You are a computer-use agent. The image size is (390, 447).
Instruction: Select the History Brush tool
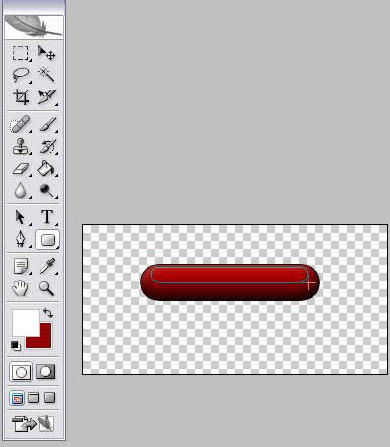click(x=48, y=146)
